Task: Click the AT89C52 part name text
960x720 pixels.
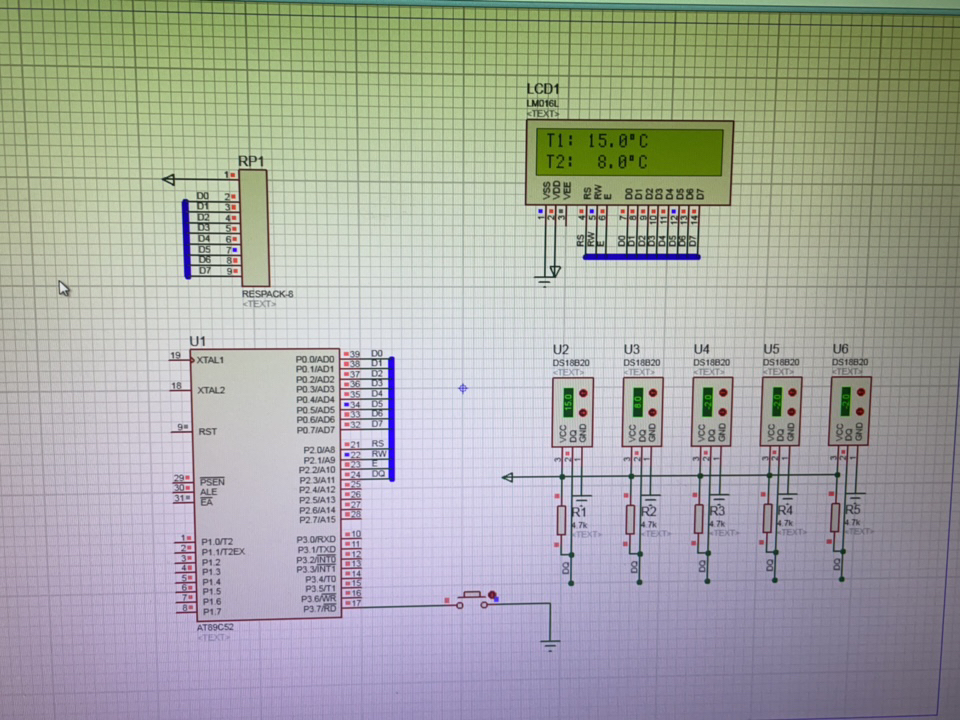Action: (215, 628)
